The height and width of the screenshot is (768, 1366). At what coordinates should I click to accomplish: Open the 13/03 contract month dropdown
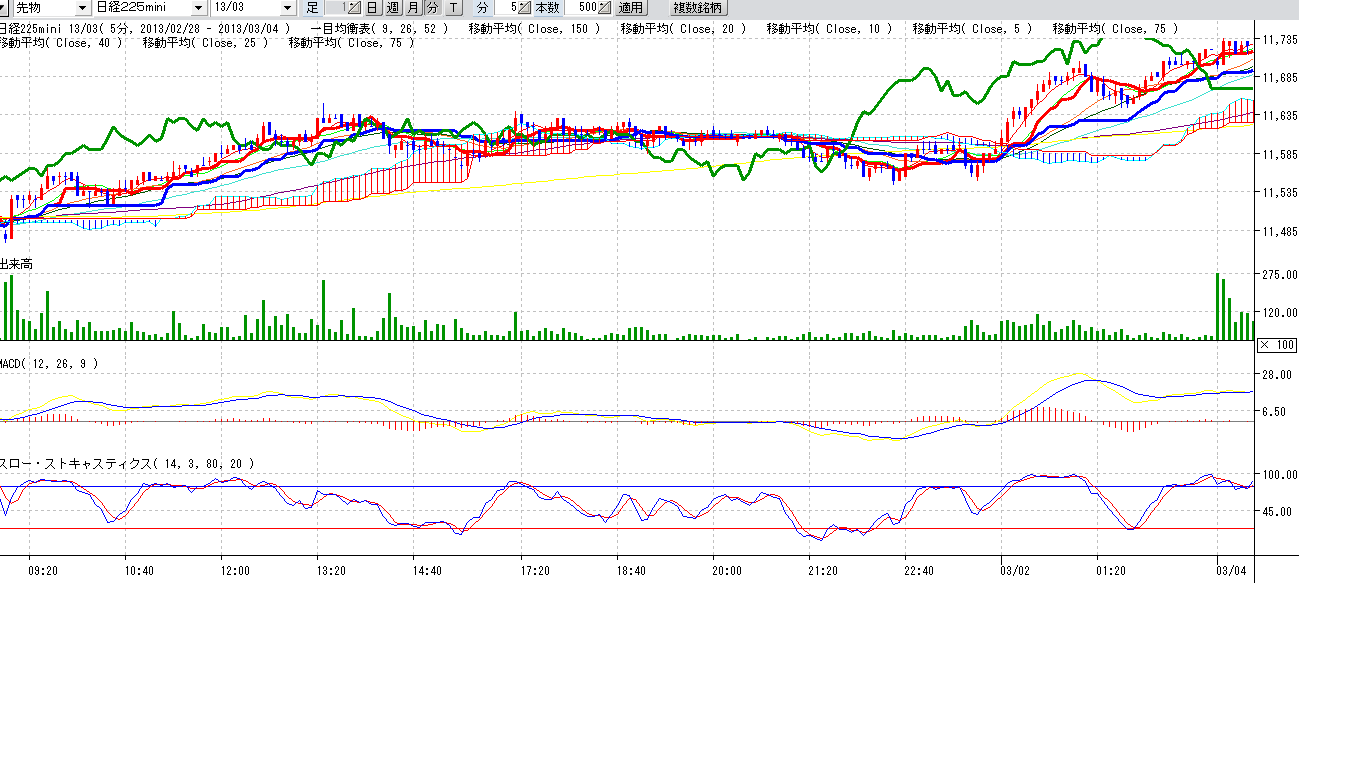click(288, 8)
